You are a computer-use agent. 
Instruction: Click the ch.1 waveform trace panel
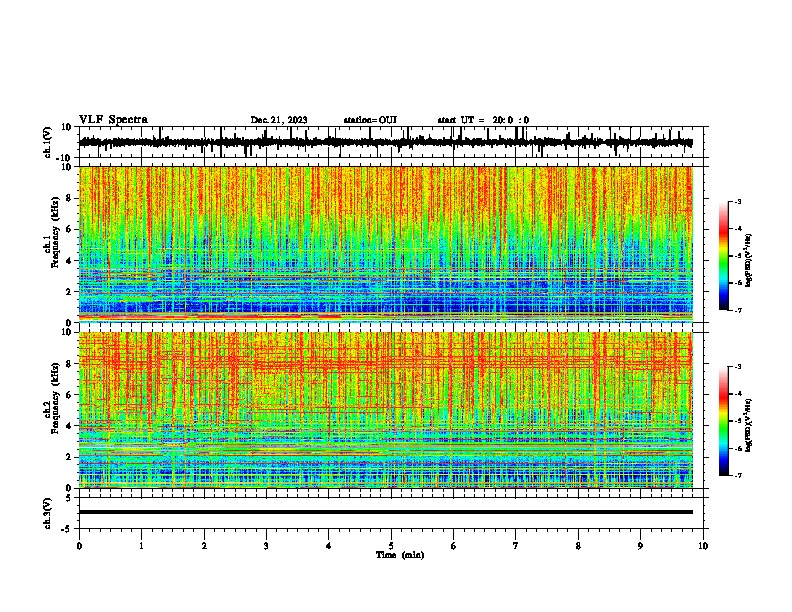tap(393, 142)
